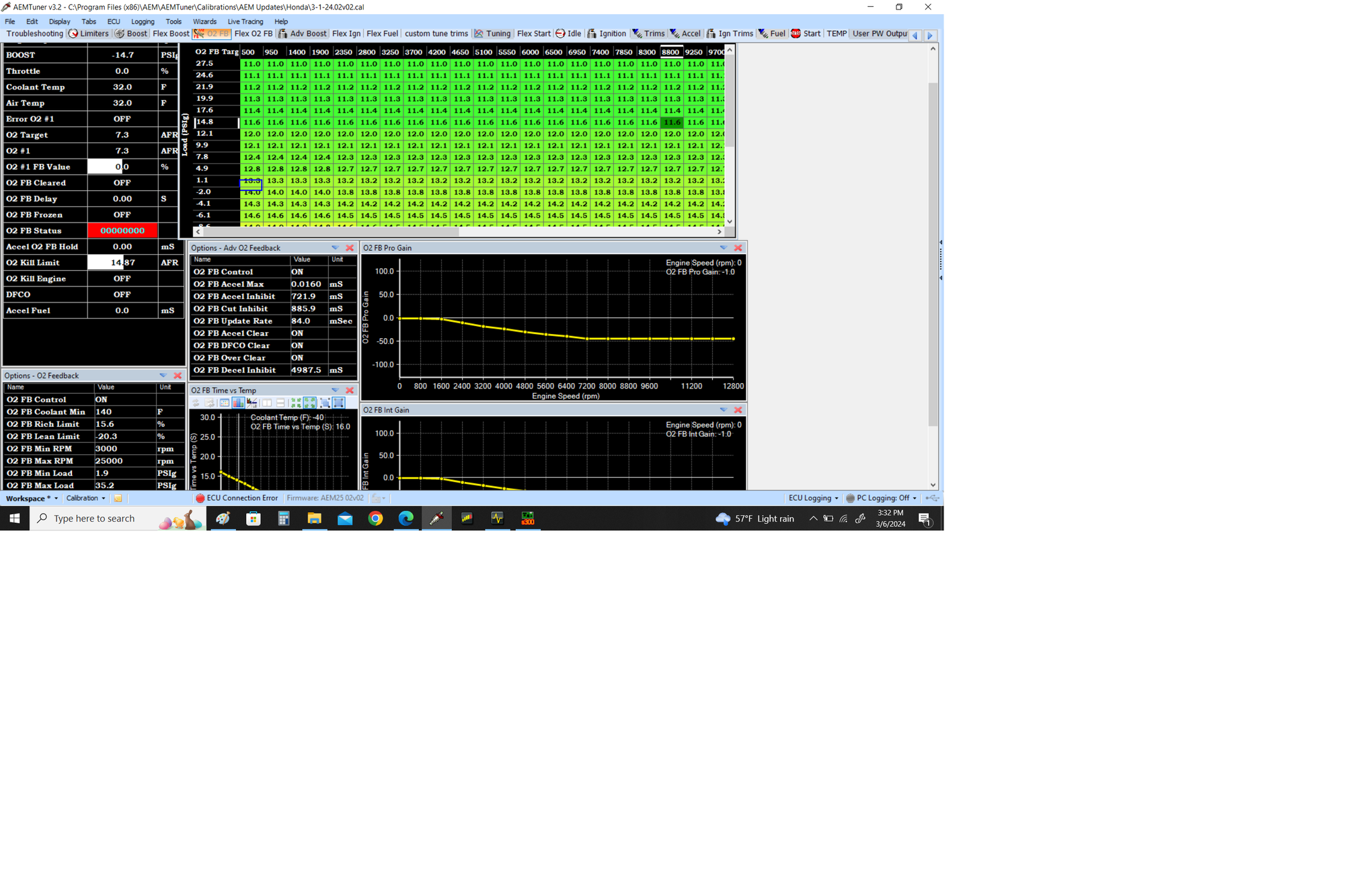This screenshot has height=896, width=1345.
Task: Click the yellow notes icon in status bar
Action: pos(118,498)
